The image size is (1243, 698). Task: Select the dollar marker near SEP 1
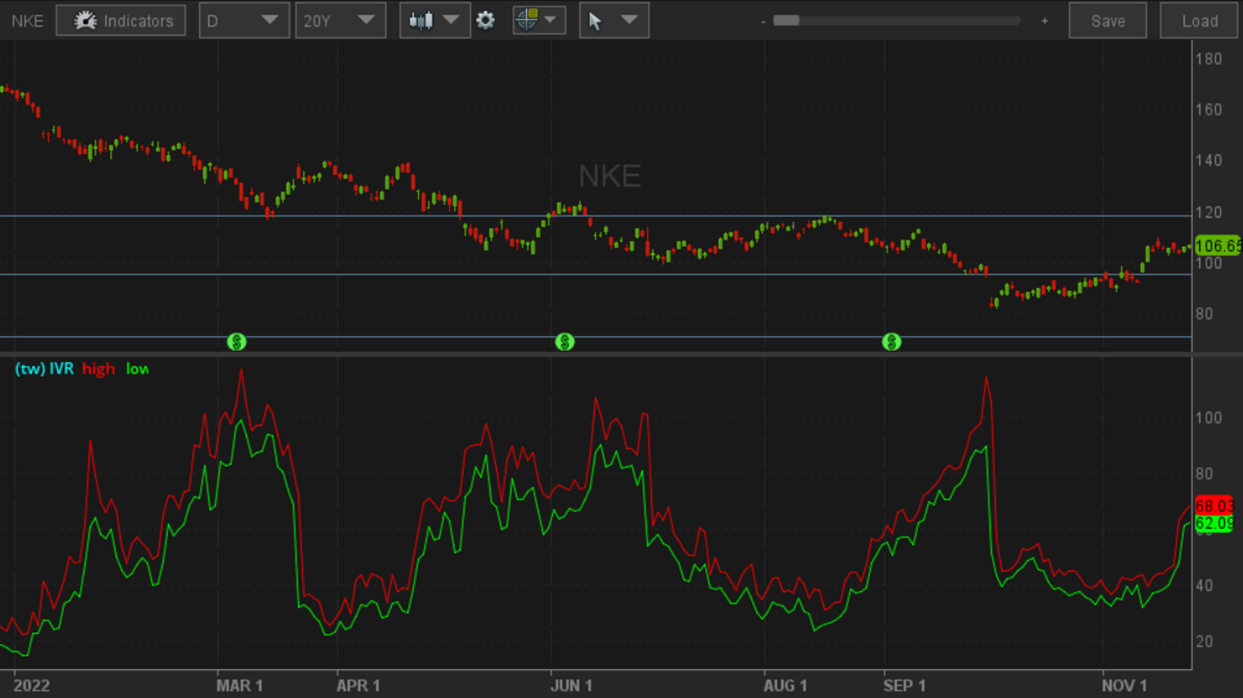tap(892, 342)
